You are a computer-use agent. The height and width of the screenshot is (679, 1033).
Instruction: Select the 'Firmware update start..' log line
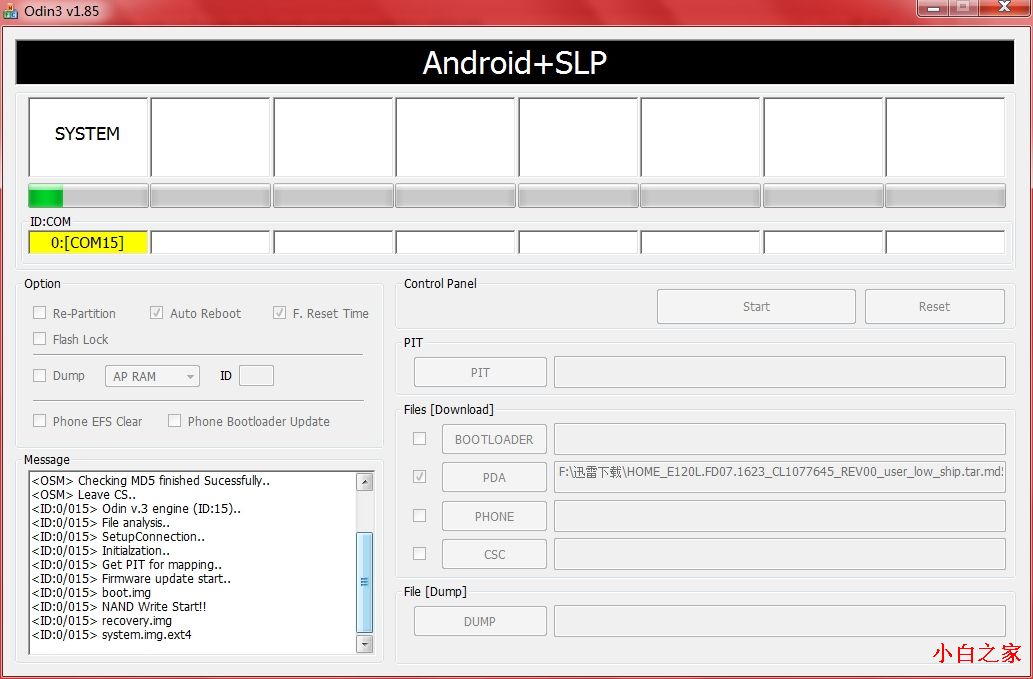point(131,579)
